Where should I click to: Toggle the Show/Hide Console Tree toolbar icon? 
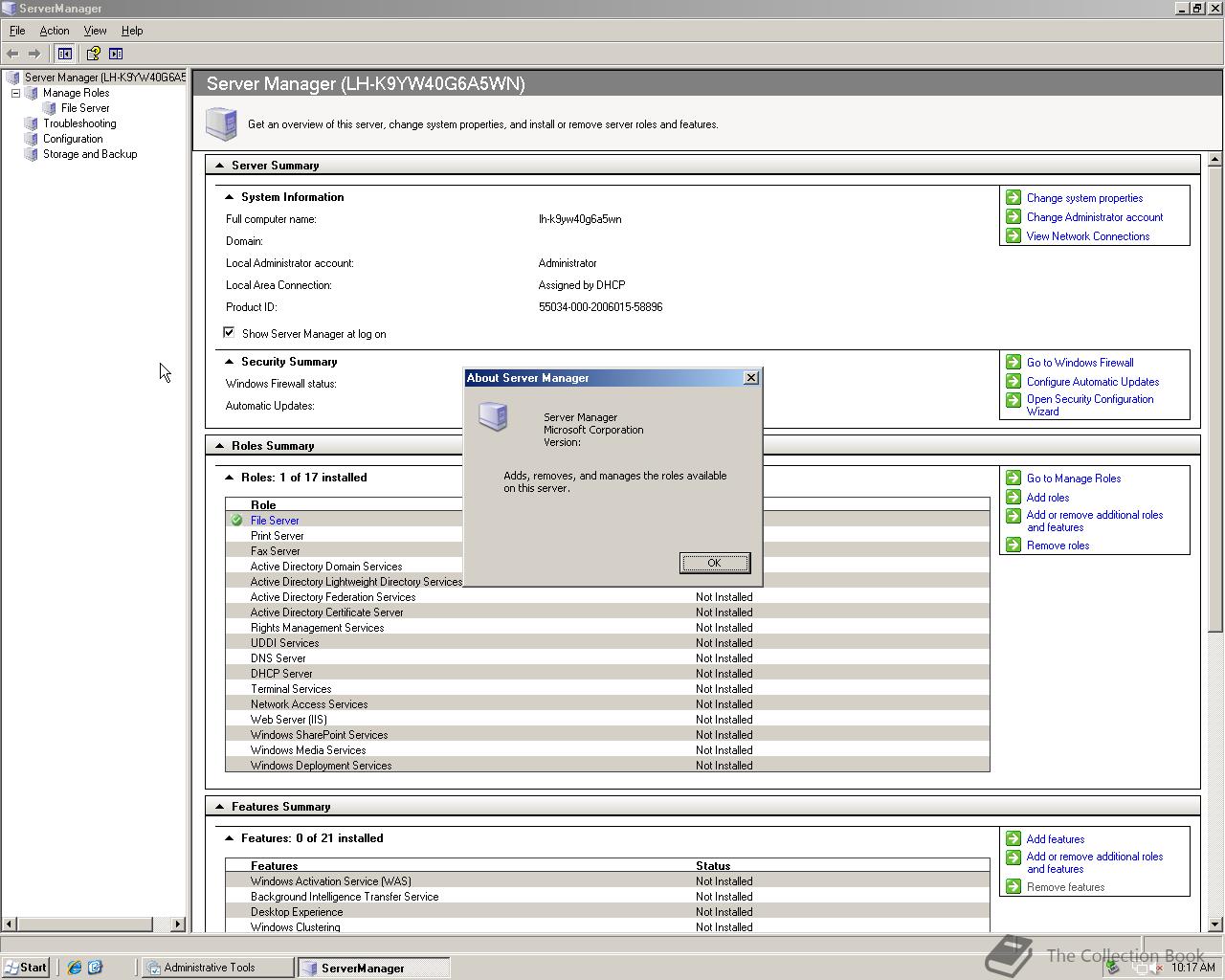click(65, 54)
